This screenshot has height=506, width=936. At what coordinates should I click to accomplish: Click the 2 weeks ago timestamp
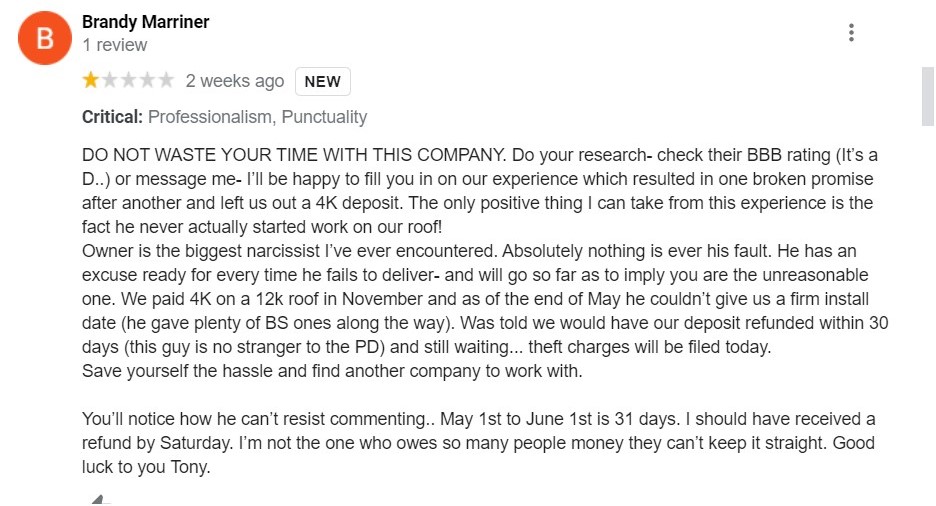235,81
